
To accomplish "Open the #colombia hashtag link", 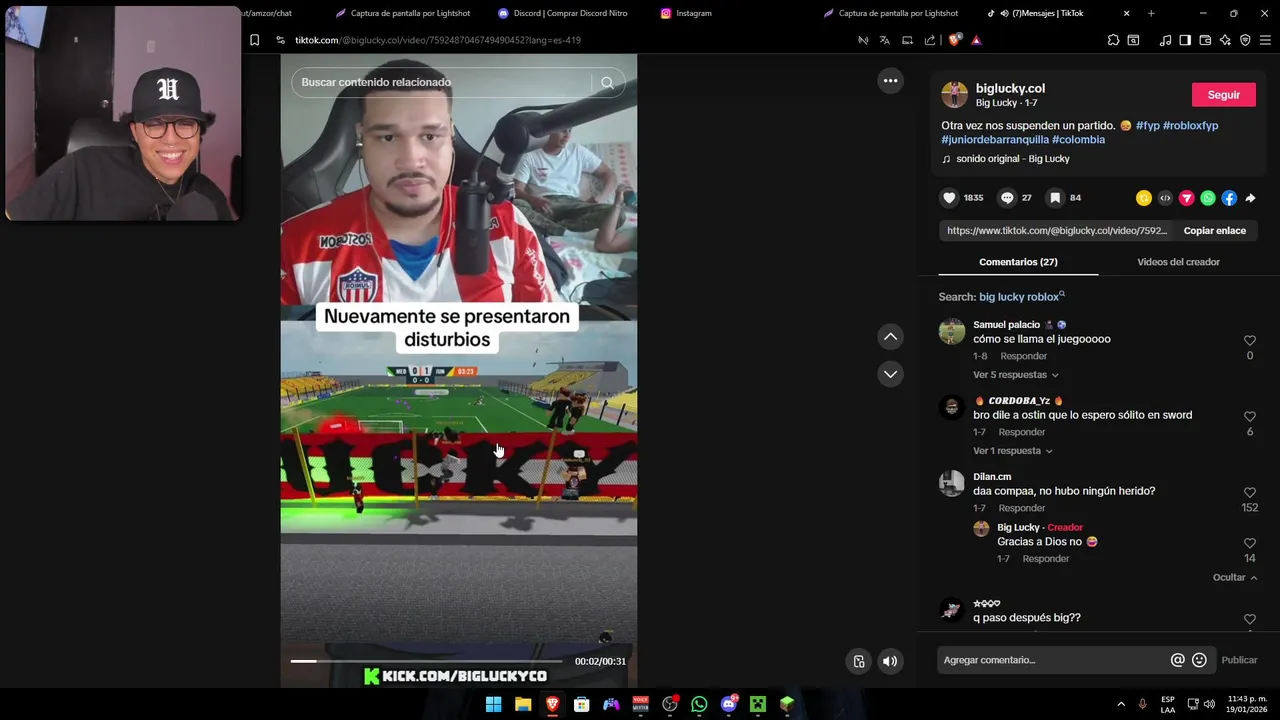I will pos(1078,140).
